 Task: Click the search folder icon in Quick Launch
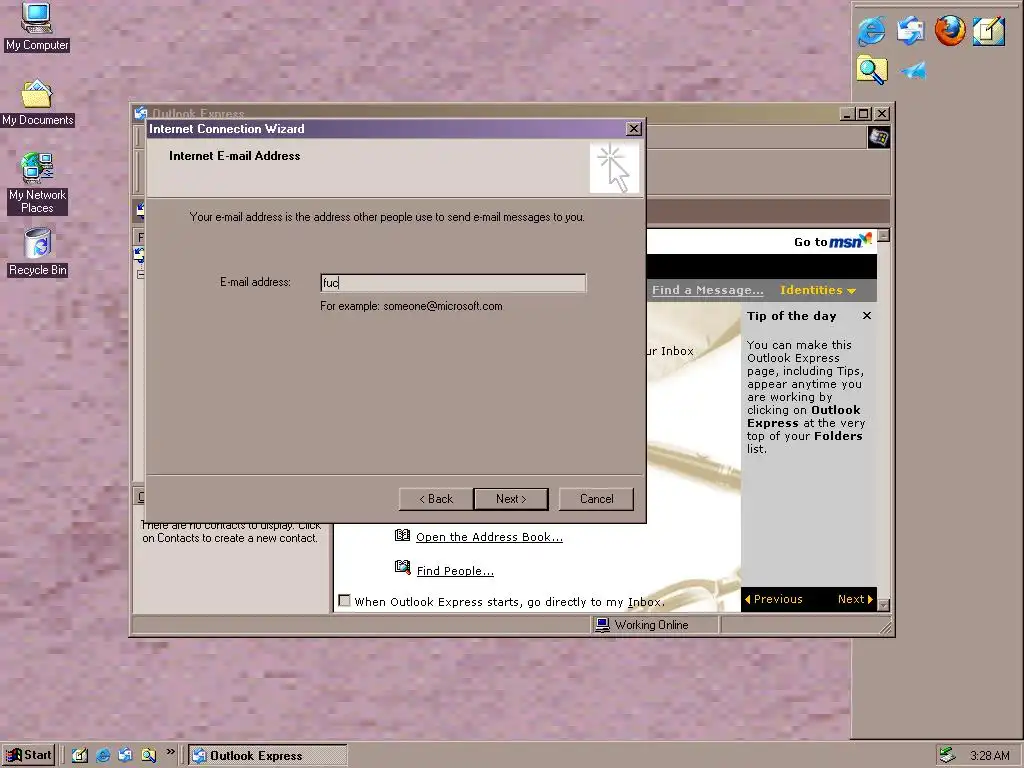(149, 756)
